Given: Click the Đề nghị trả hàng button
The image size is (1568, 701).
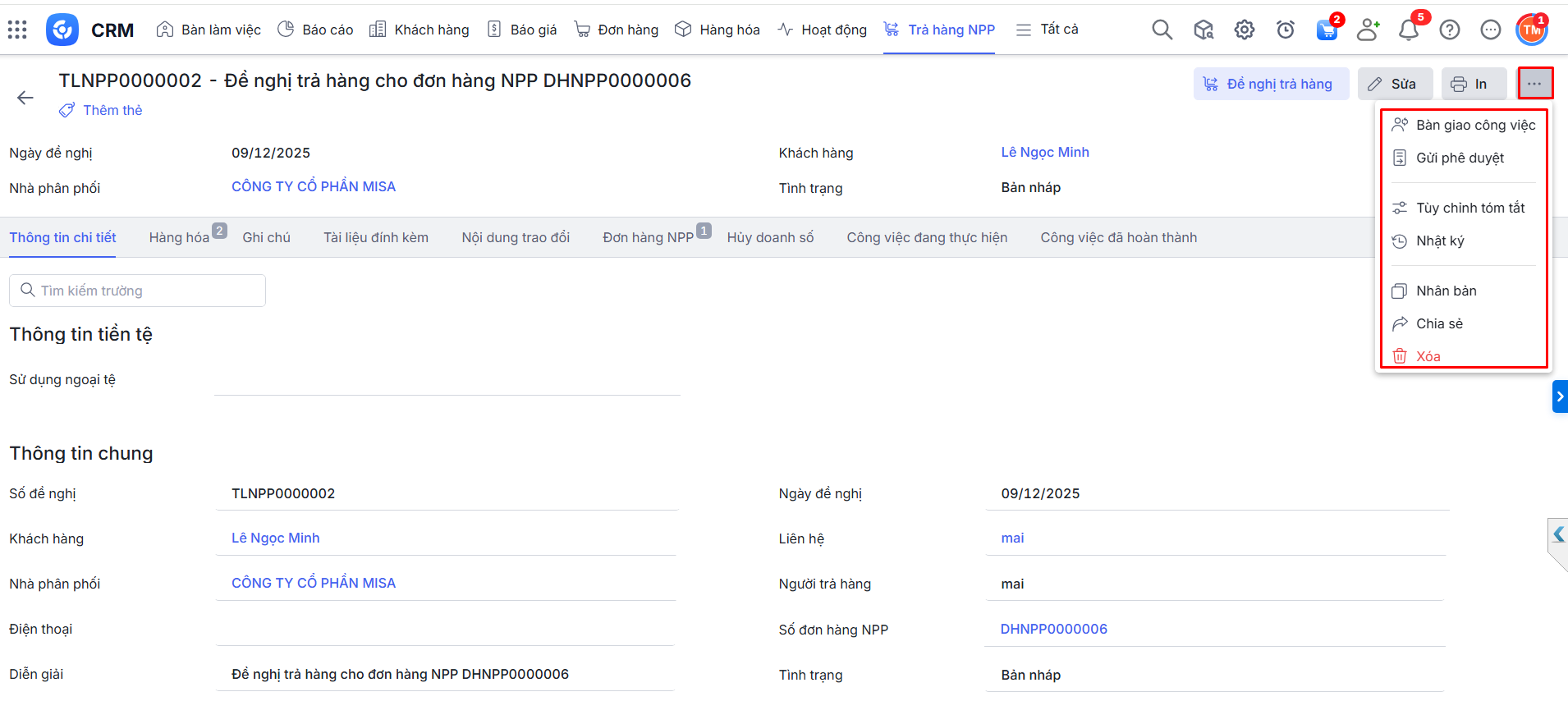Looking at the screenshot, I should [x=1270, y=84].
